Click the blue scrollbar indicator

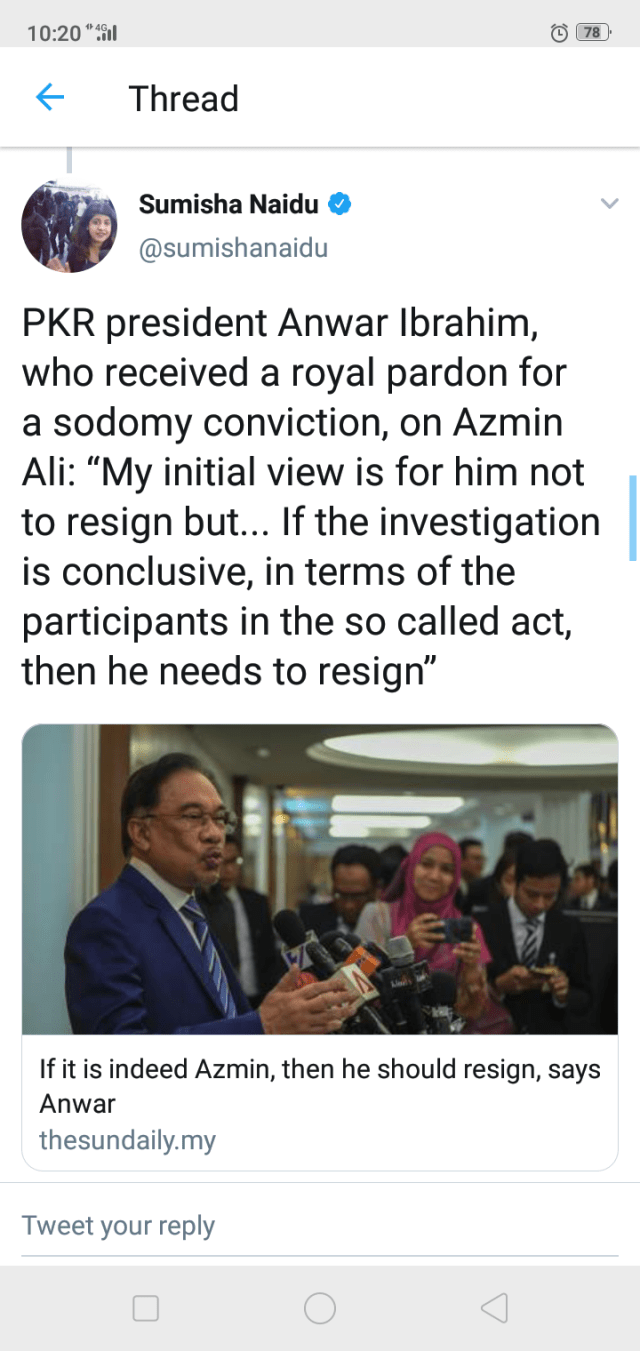[x=632, y=518]
